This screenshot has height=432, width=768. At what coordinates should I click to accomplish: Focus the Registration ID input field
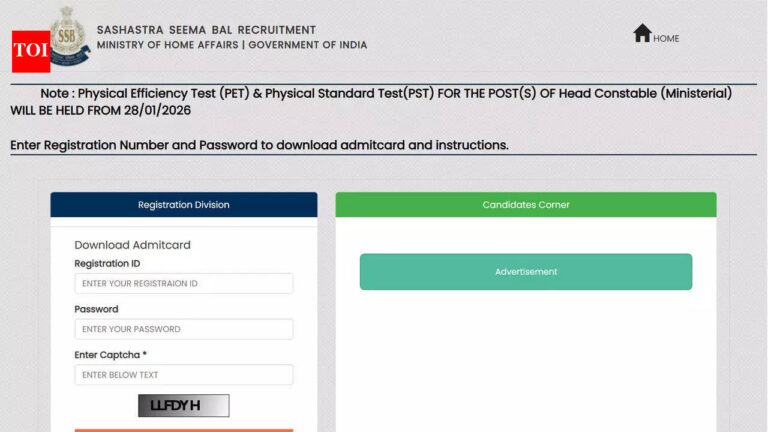(184, 284)
